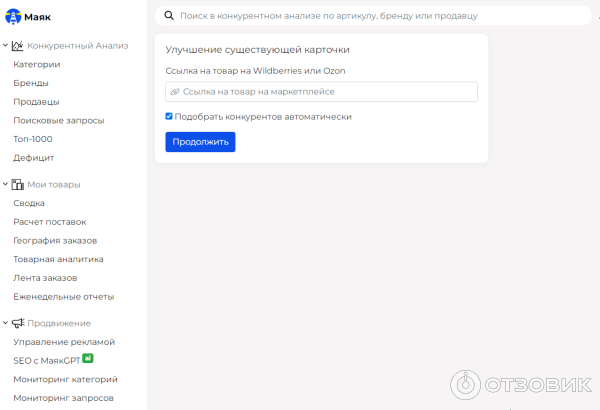
Task: Click the Продвижение megaphone icon
Action: (18, 323)
